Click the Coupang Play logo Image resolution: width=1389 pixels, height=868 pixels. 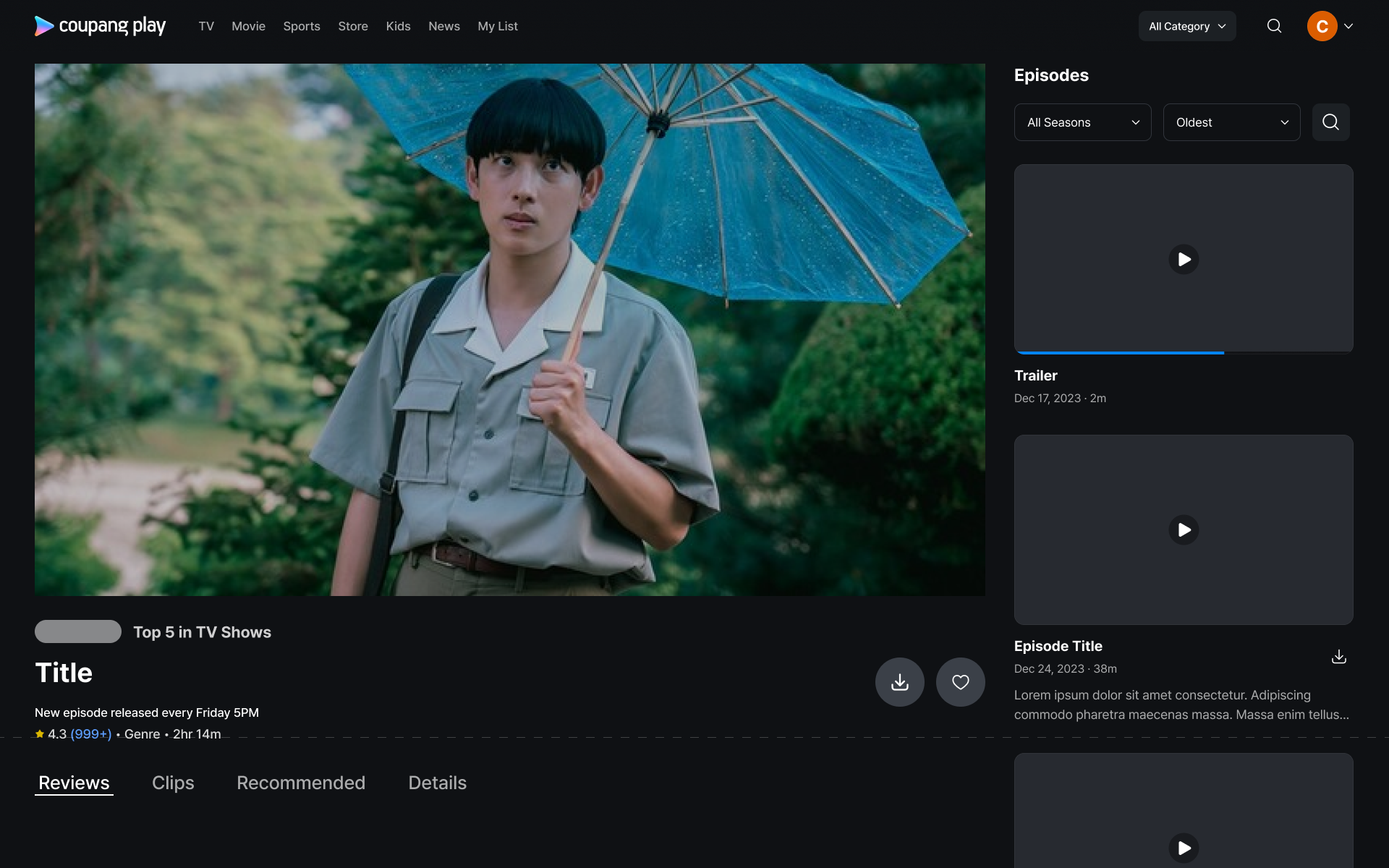(100, 26)
